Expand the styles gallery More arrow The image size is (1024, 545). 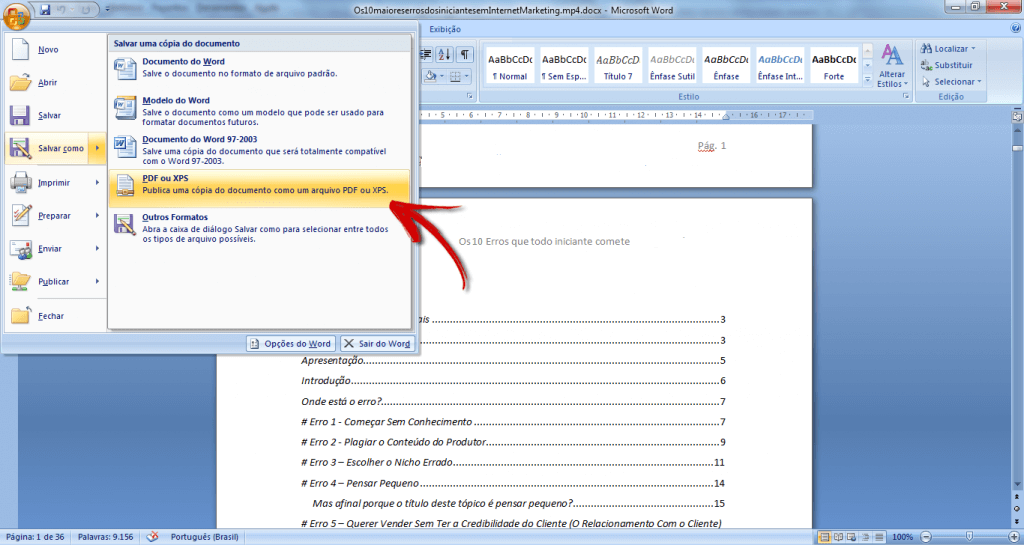867,80
